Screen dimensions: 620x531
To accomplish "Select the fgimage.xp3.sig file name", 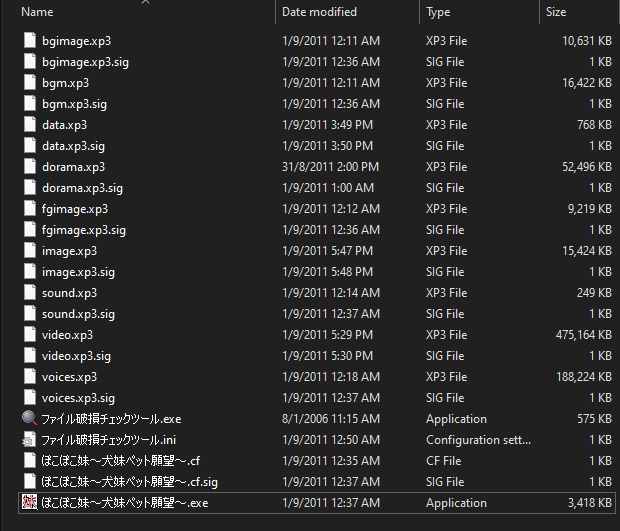I will [x=84, y=230].
